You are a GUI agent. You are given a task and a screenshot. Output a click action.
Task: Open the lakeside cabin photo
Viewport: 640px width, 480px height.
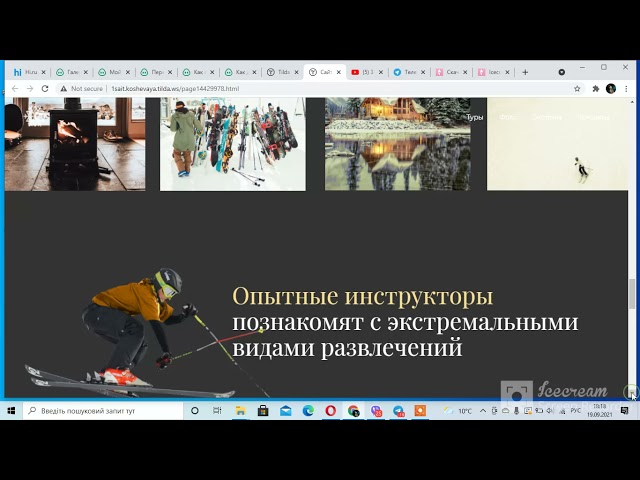click(x=398, y=144)
